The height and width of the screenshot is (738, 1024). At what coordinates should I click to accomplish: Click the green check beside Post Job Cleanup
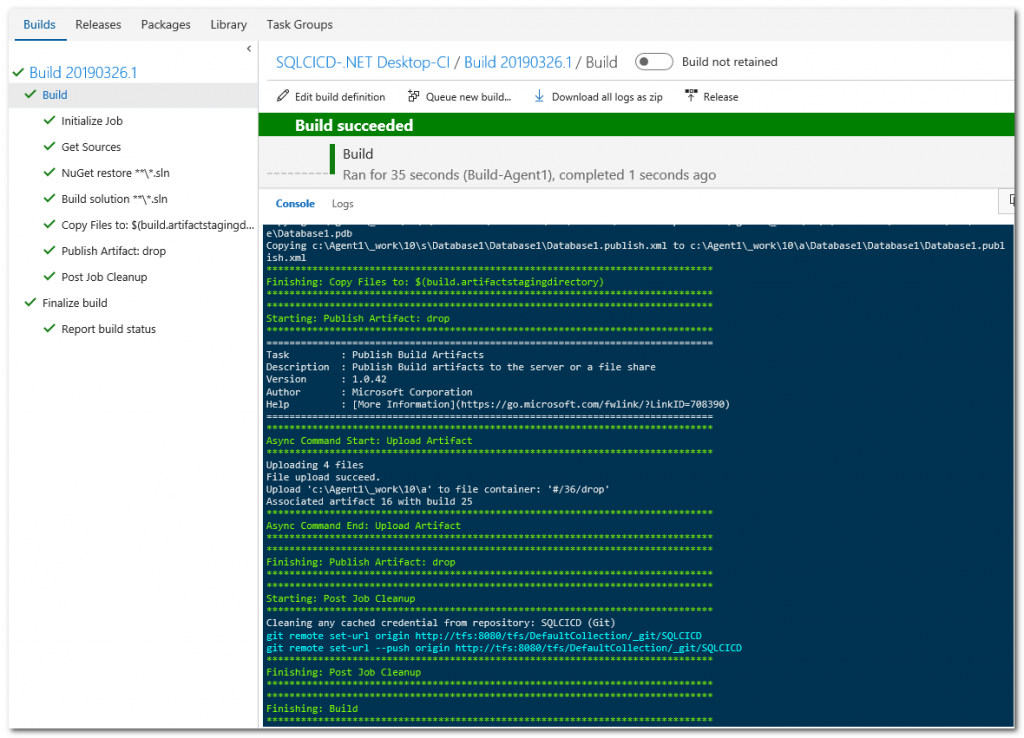pyautogui.click(x=49, y=276)
